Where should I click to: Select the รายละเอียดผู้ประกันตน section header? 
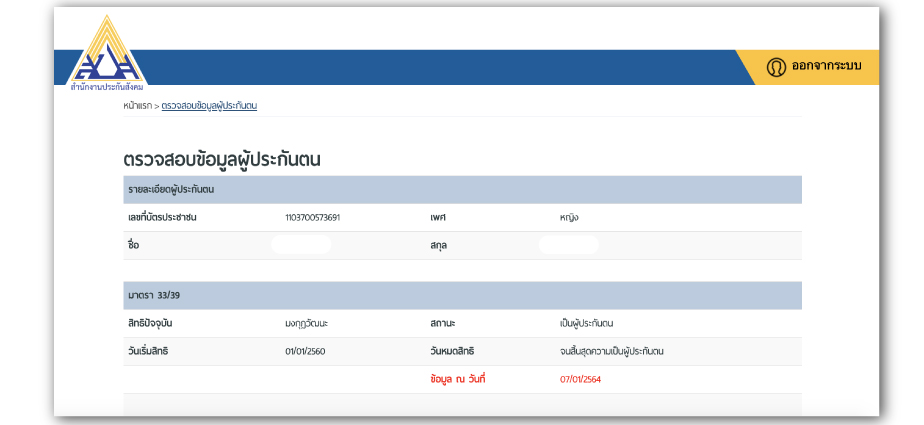point(171,189)
